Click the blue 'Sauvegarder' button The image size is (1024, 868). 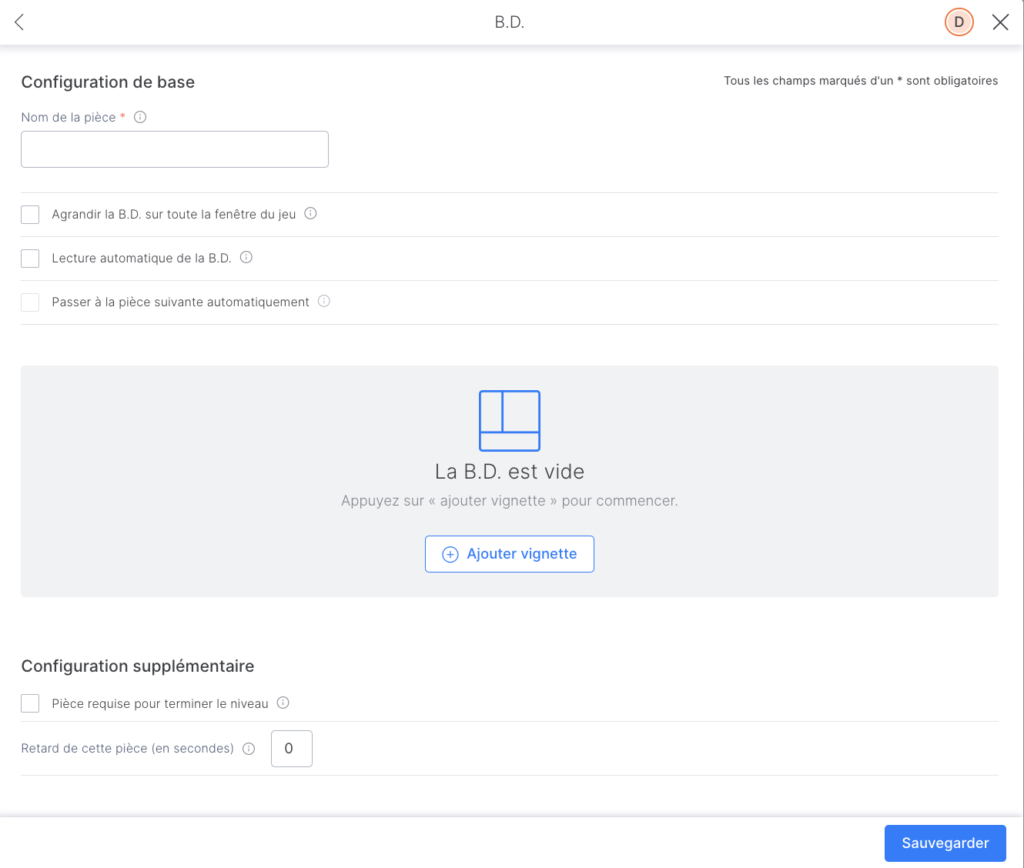pos(944,843)
